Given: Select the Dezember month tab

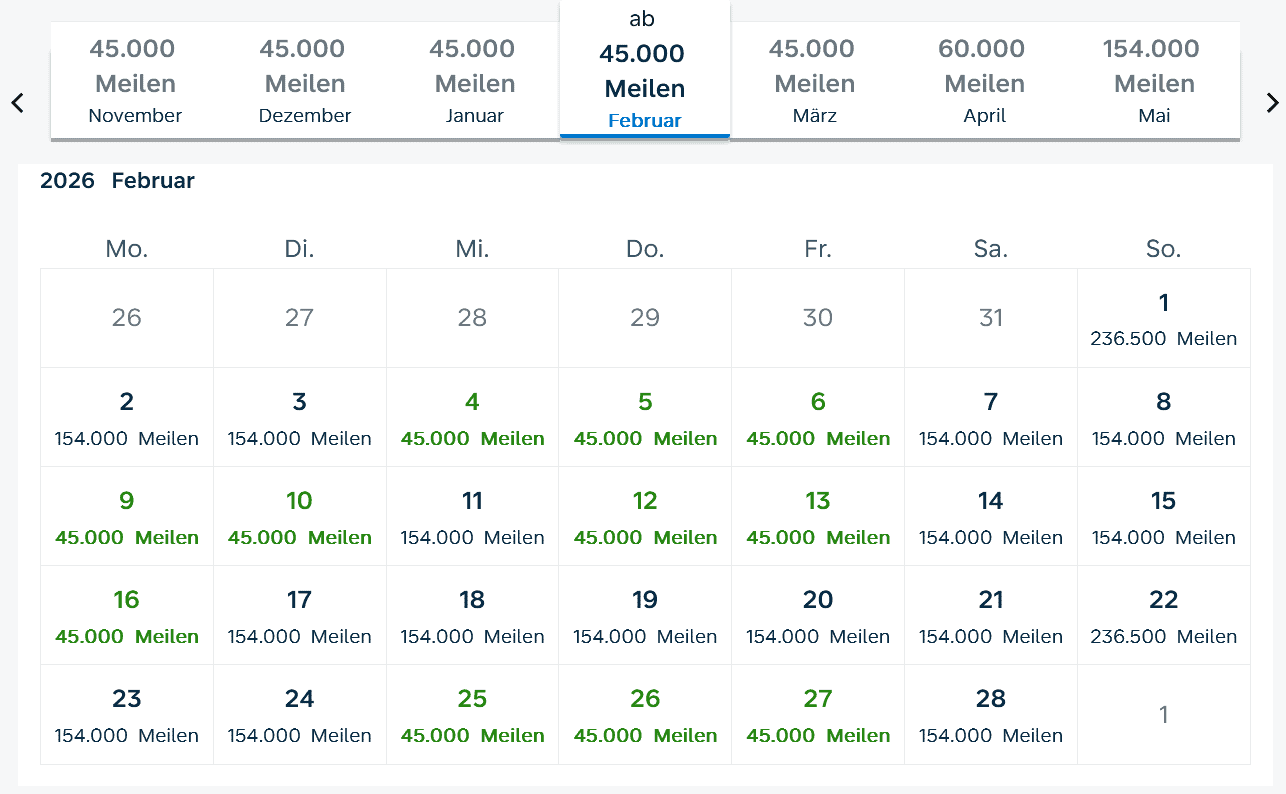Looking at the screenshot, I should (305, 81).
